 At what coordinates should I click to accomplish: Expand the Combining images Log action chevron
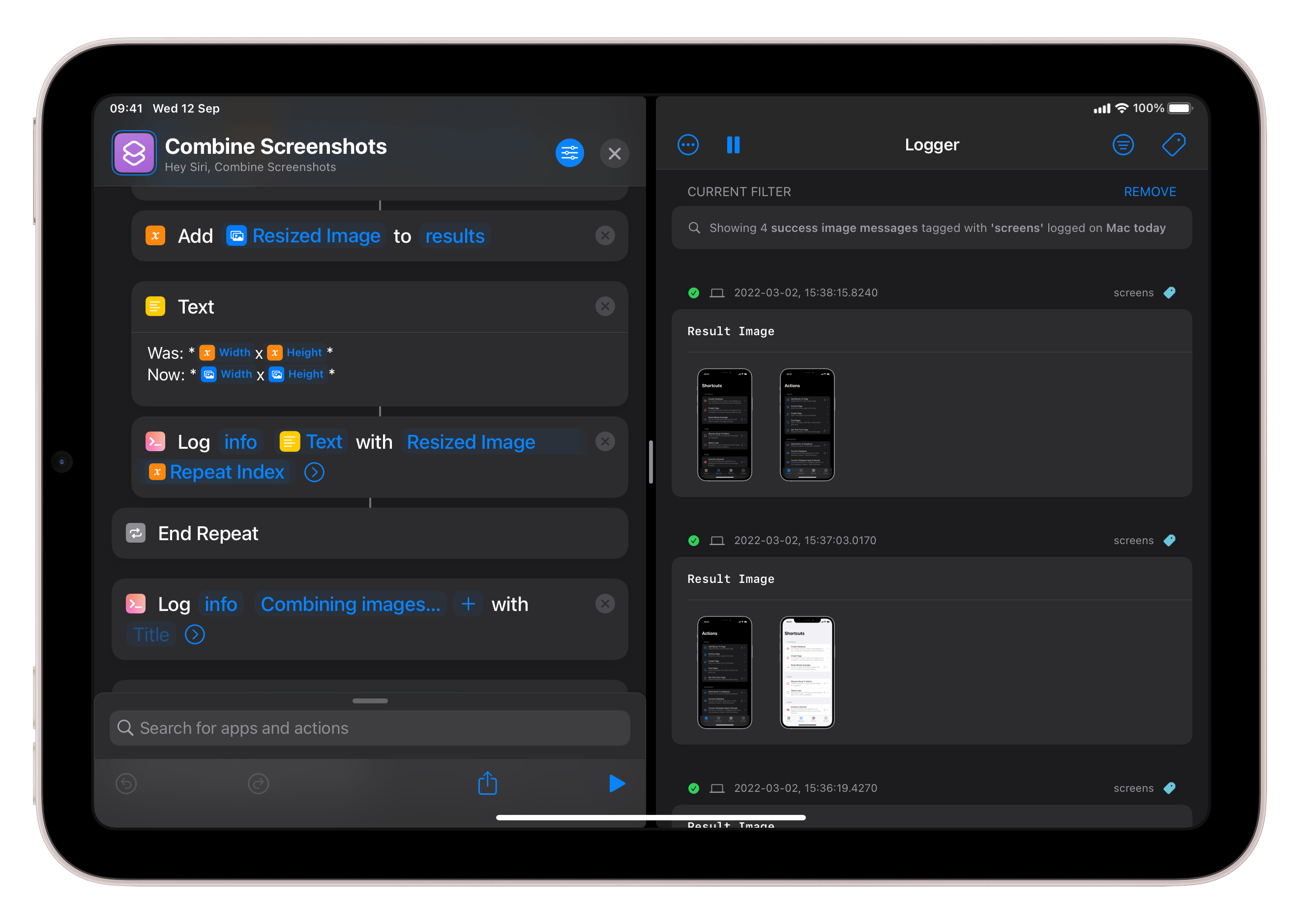coord(195,635)
